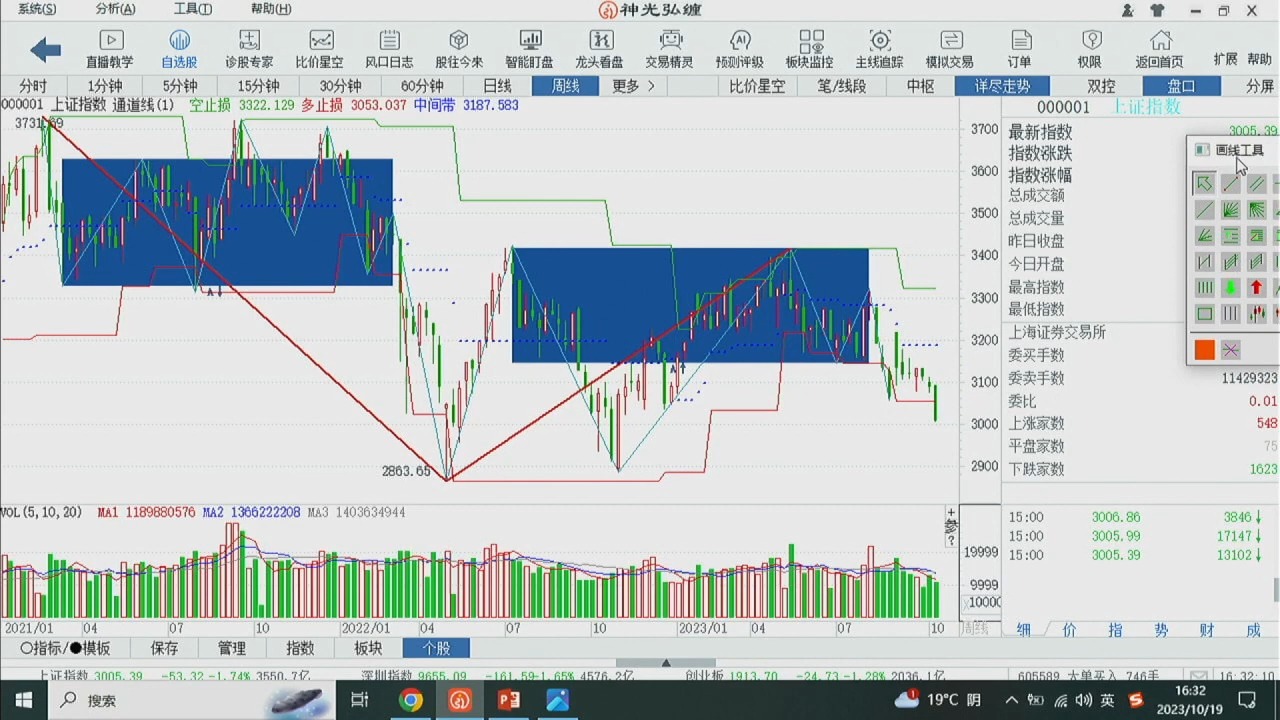Open 自选股 watchlist
Image resolution: width=1280 pixels, height=720 pixels.
coord(180,49)
